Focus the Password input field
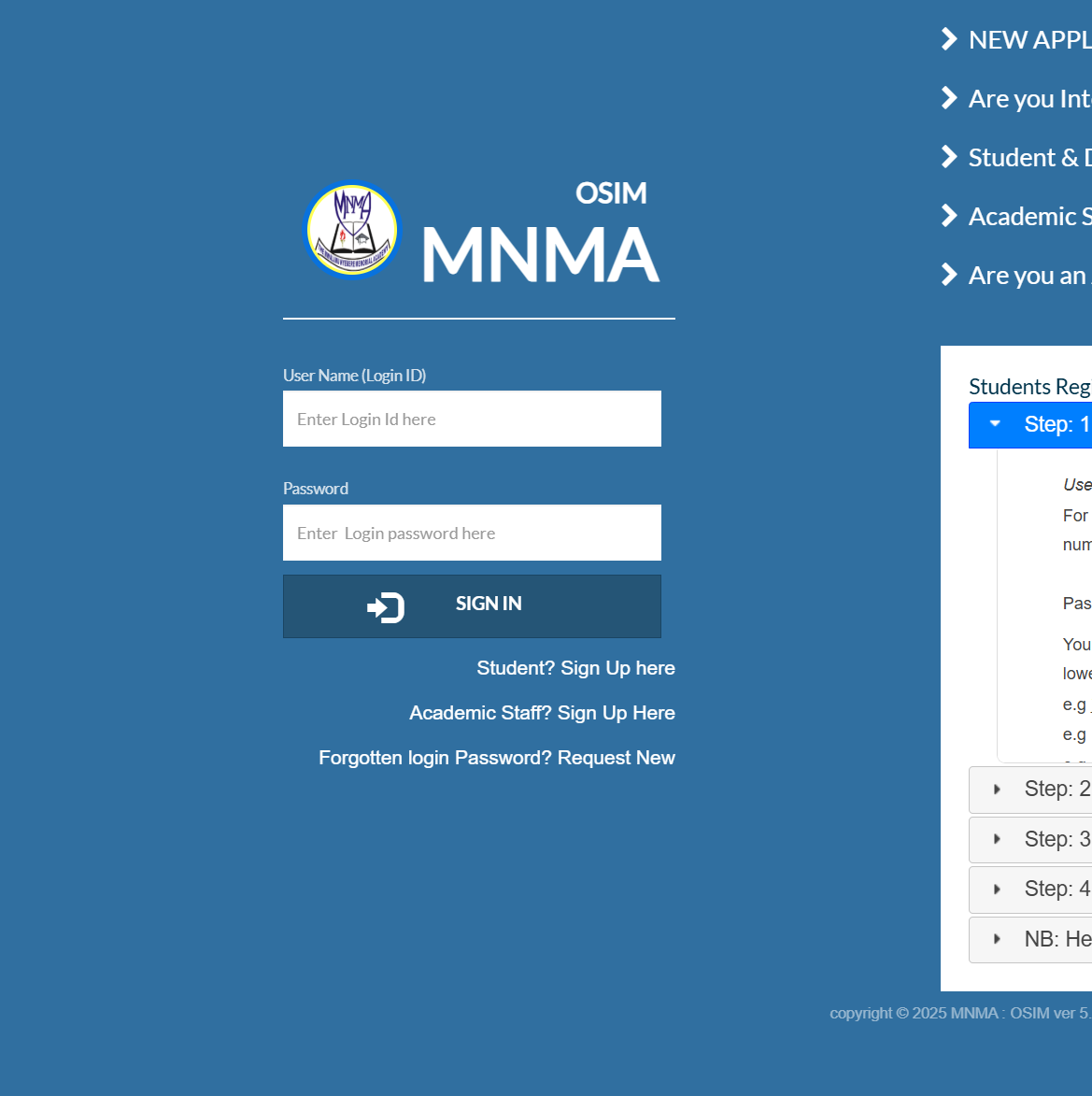The image size is (1092, 1096). [472, 533]
